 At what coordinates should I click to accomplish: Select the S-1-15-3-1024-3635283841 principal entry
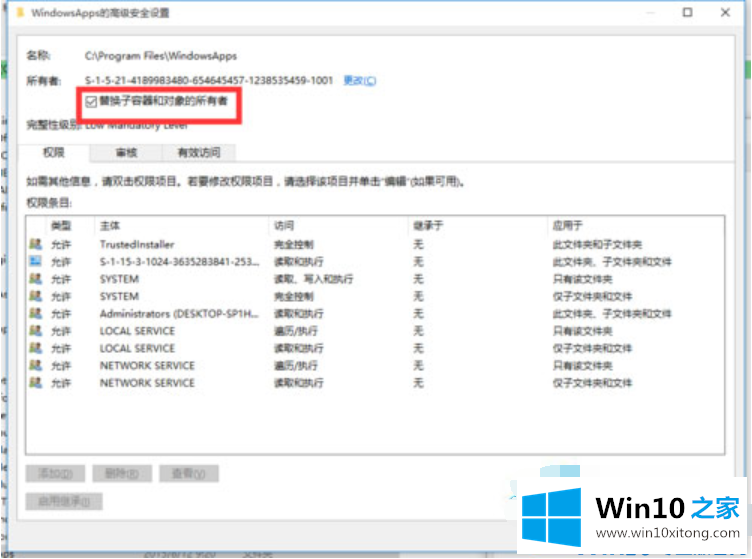point(179,262)
